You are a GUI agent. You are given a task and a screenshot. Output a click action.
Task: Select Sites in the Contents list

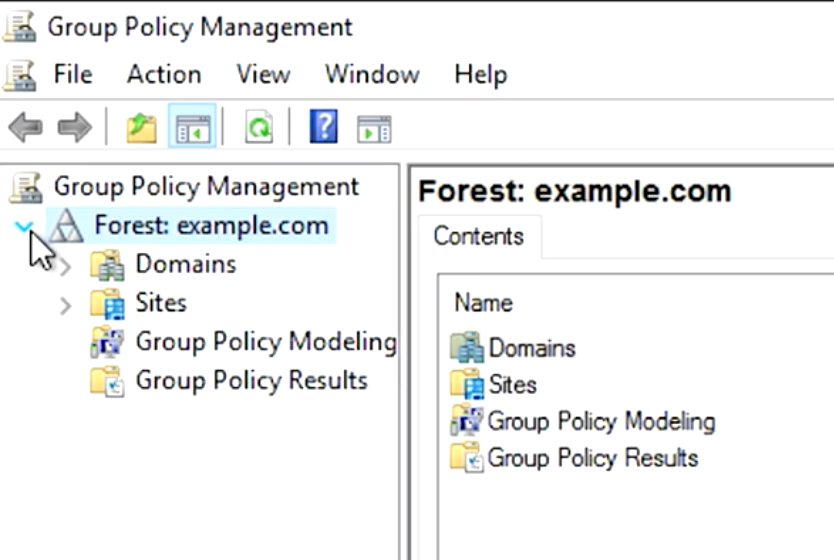511,385
